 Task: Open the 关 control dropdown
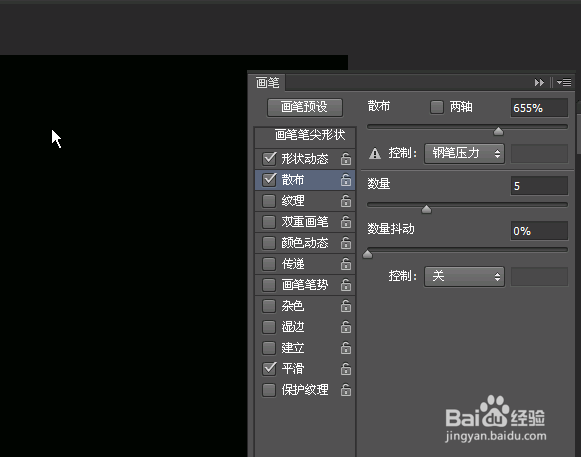(464, 276)
